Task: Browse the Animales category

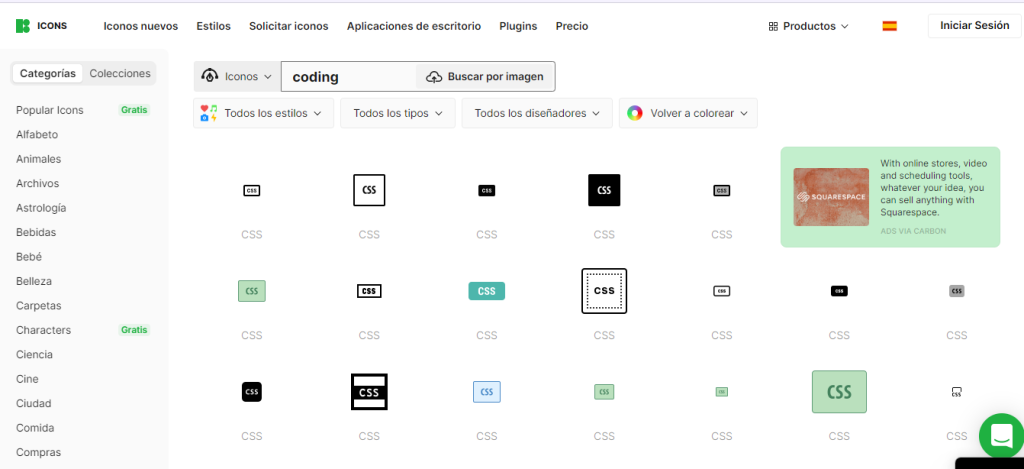Action: [x=39, y=159]
